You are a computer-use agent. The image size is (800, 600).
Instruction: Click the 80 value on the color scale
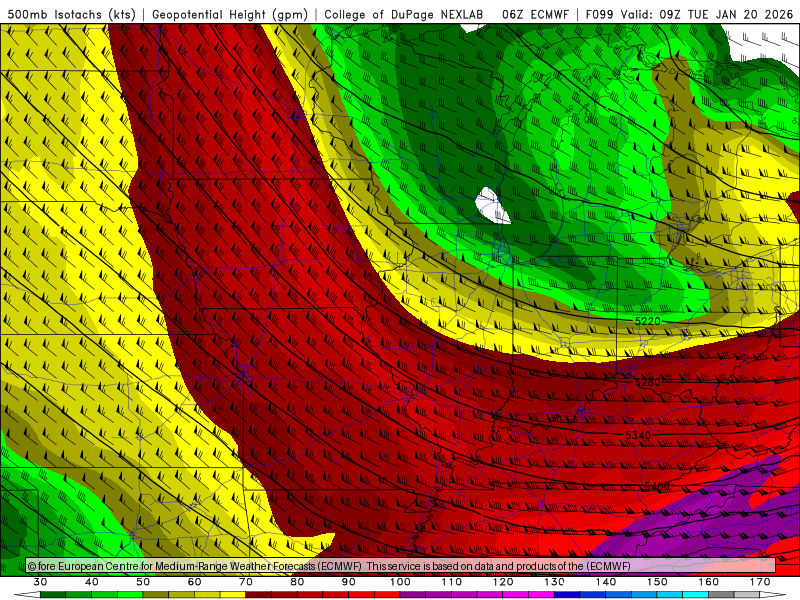297,582
